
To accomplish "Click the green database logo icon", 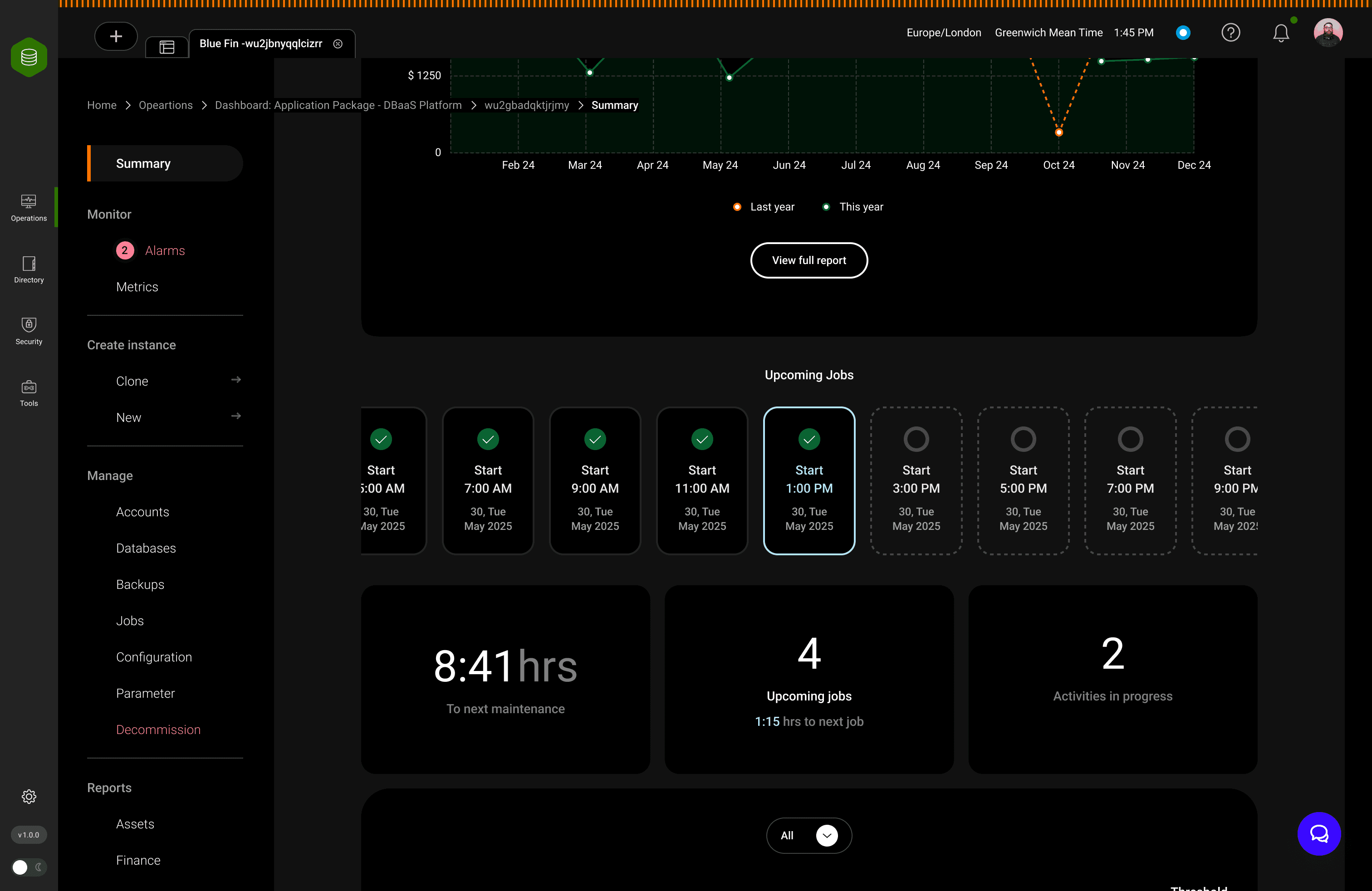I will point(29,57).
